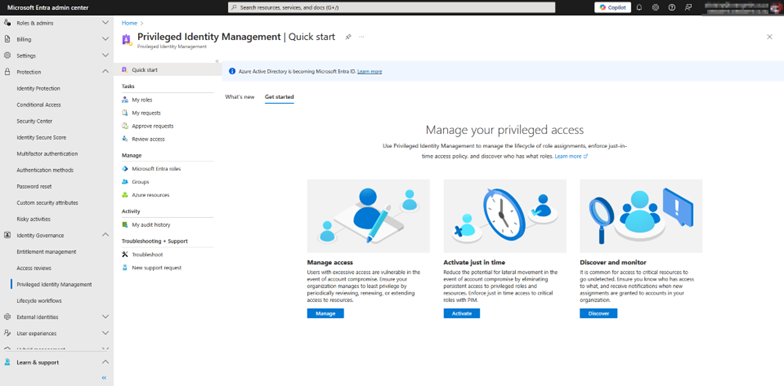Click the Activate button
784x386 pixels.
[x=462, y=314]
